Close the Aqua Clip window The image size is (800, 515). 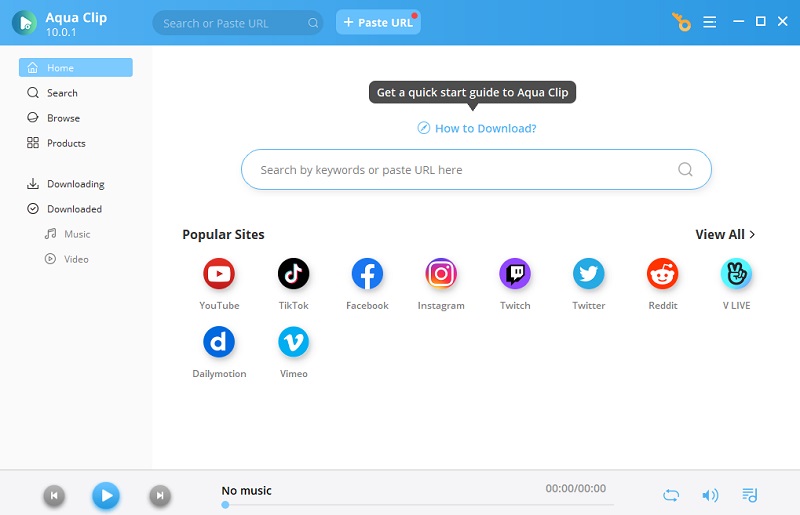[783, 21]
